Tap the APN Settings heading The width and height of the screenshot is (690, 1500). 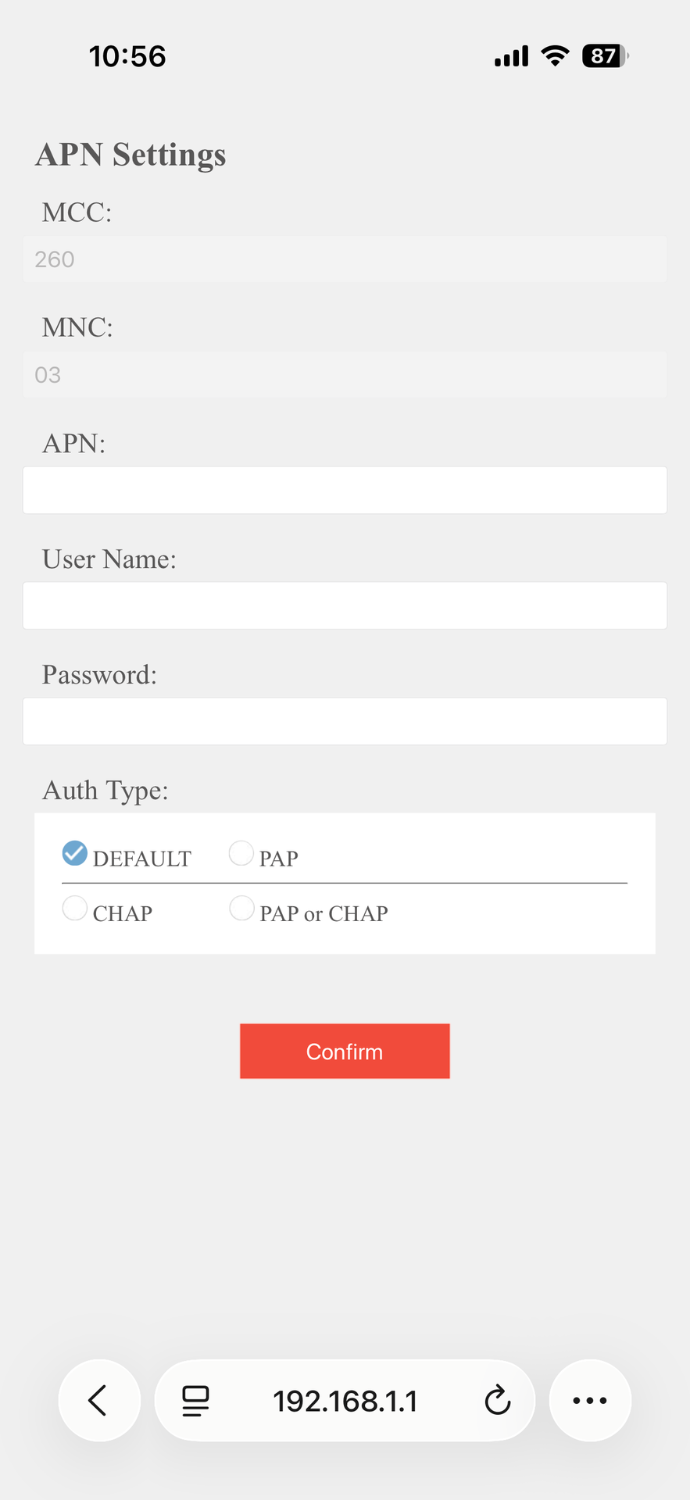click(131, 155)
